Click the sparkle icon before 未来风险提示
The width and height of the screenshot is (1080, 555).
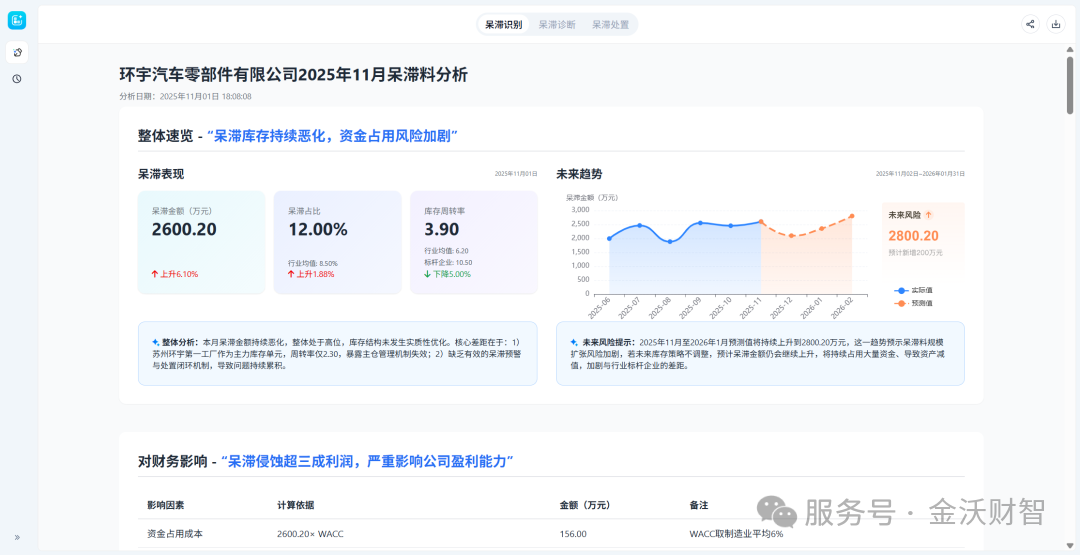pyautogui.click(x=574, y=342)
